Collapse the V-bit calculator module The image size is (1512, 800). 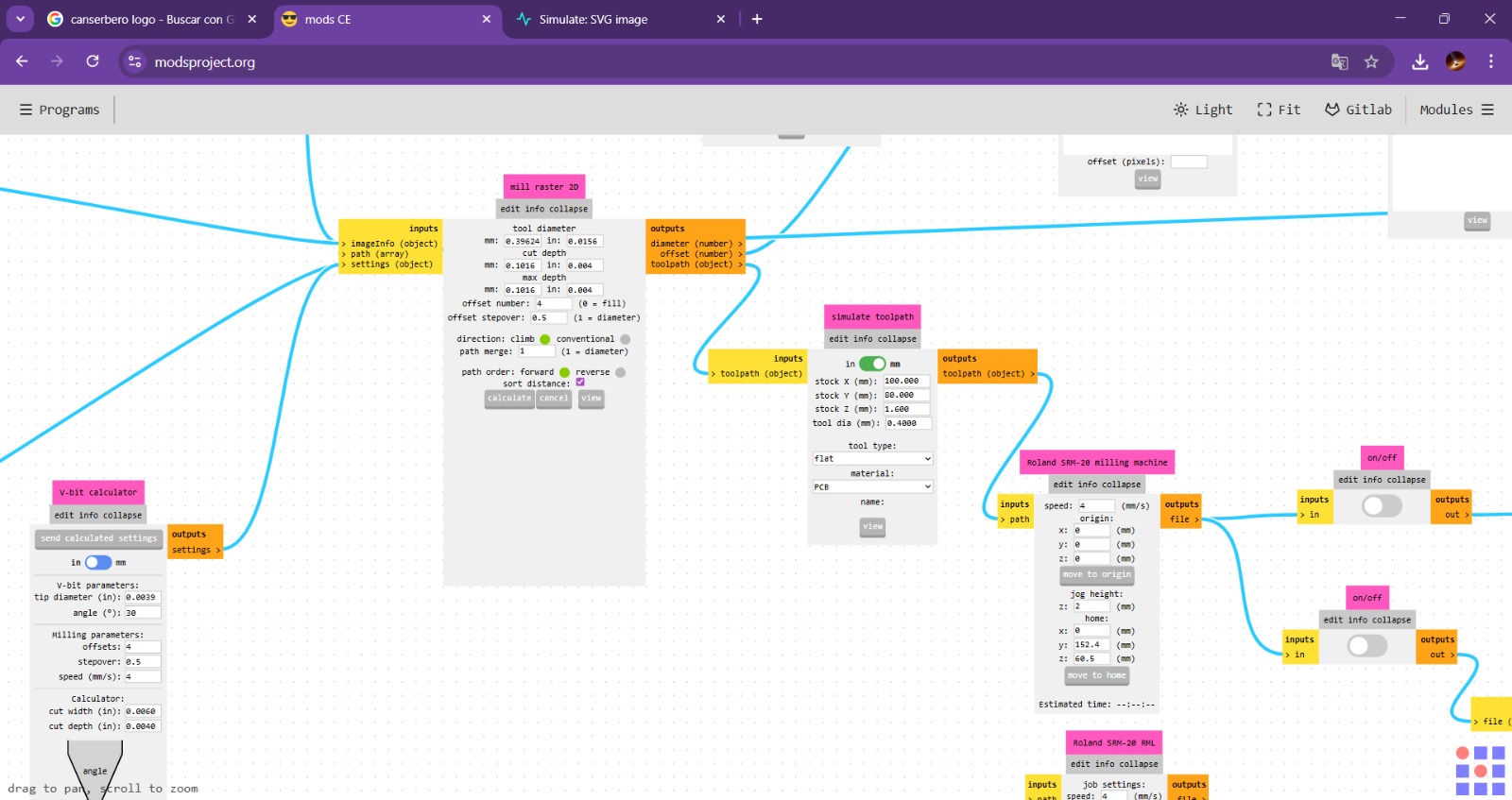[123, 516]
